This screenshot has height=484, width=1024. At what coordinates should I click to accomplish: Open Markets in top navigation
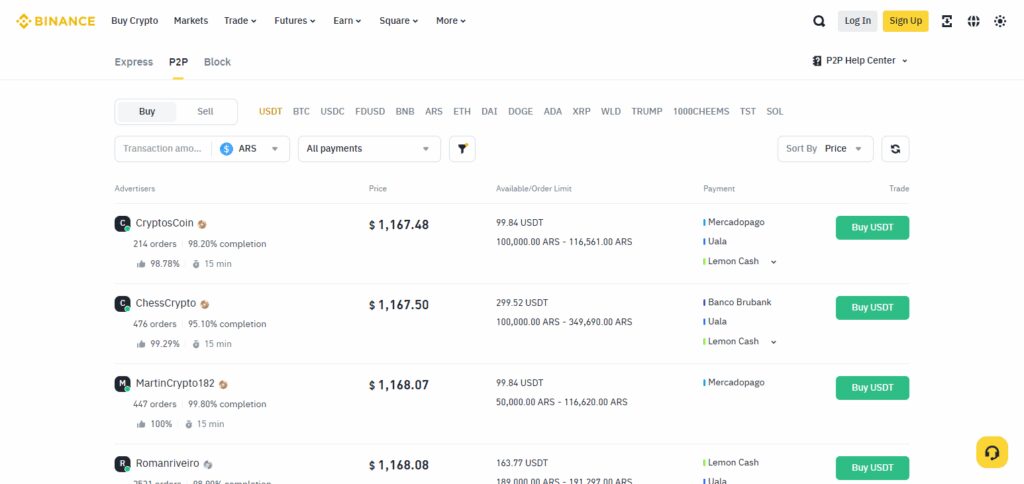[x=191, y=21]
